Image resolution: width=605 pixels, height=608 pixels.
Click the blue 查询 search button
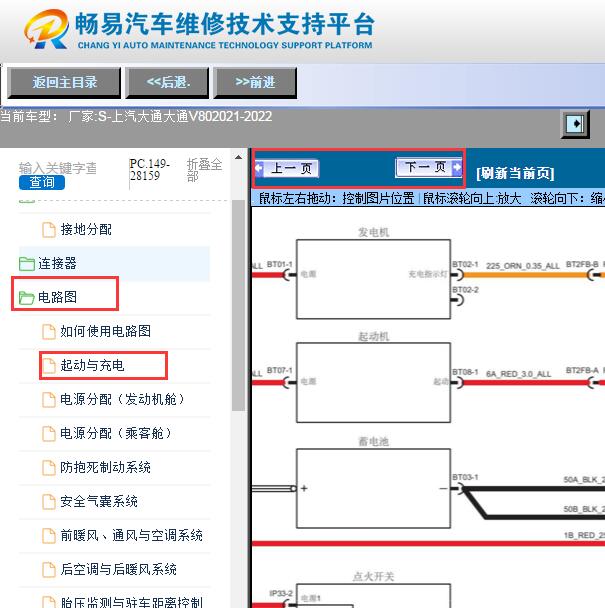click(x=41, y=182)
